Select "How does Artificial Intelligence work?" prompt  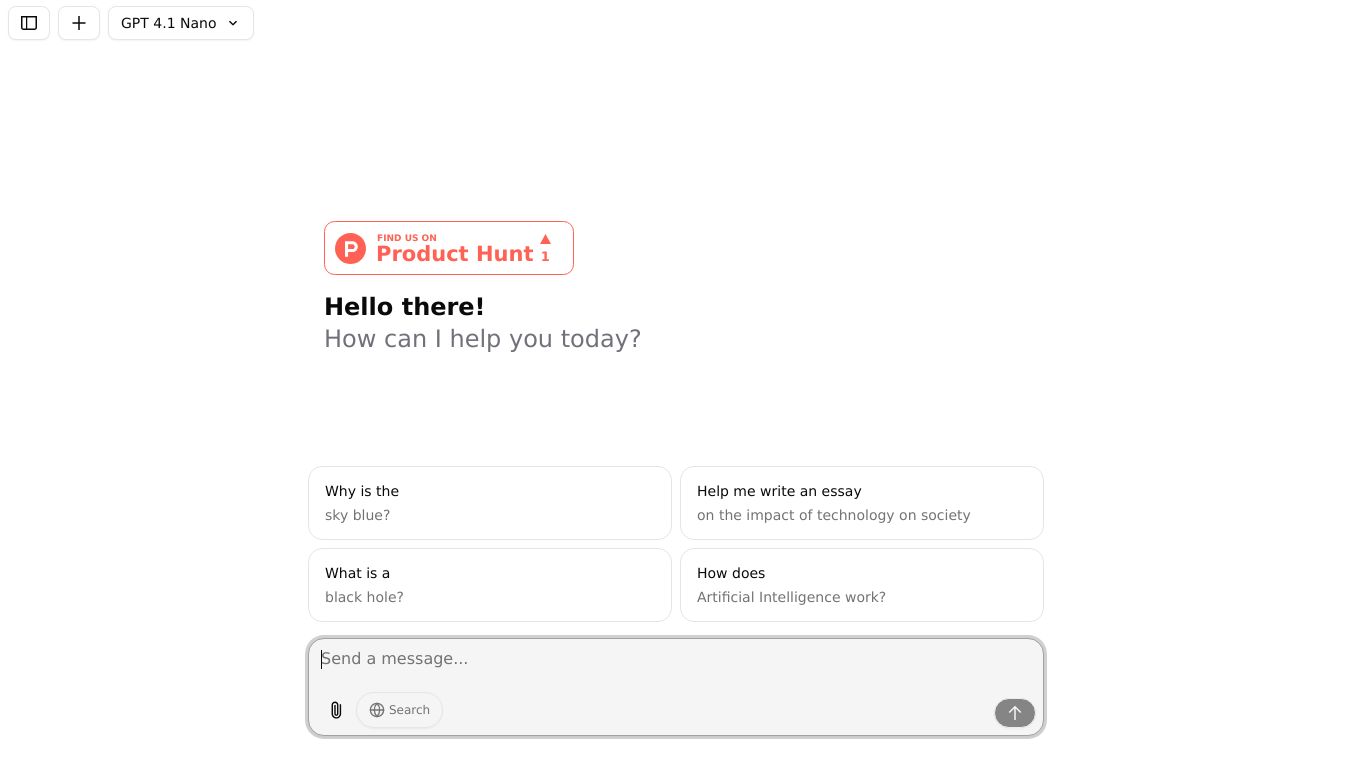[x=861, y=585]
